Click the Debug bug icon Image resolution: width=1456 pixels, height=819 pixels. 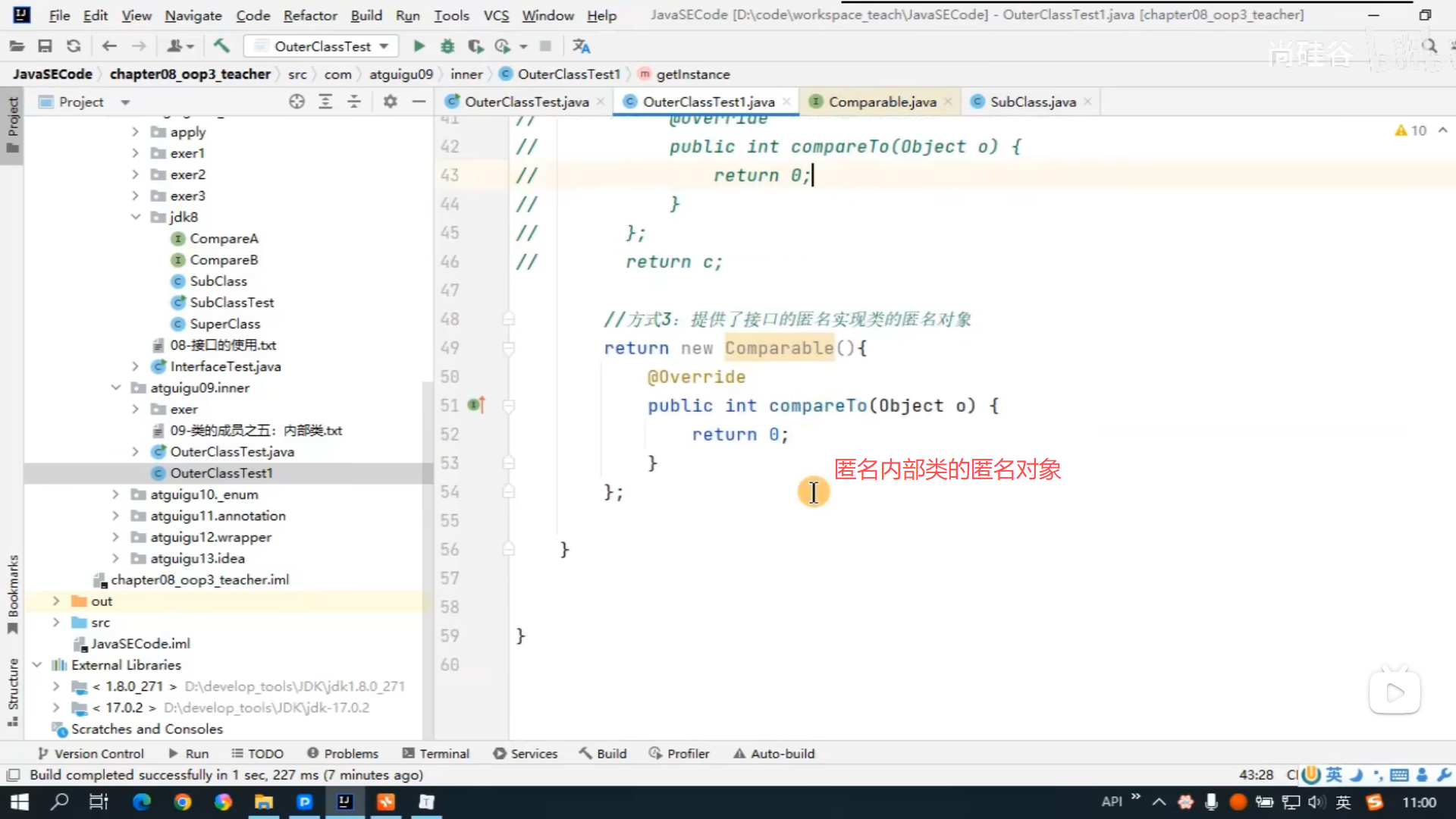[x=447, y=46]
